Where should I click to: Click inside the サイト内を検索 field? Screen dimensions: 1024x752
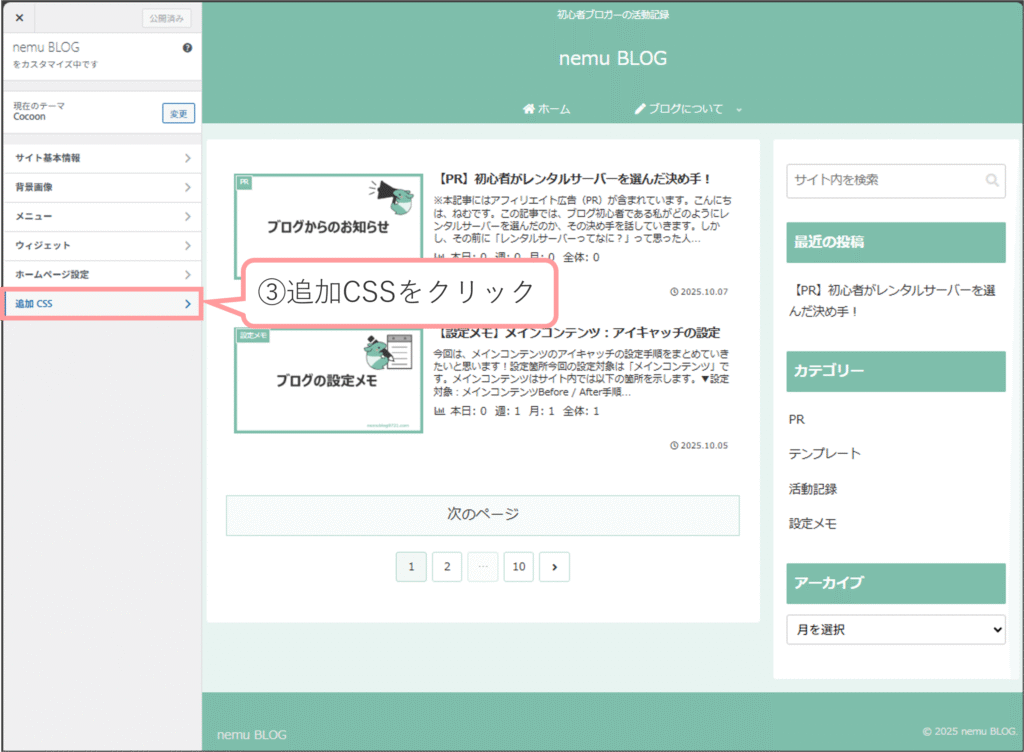(x=880, y=181)
